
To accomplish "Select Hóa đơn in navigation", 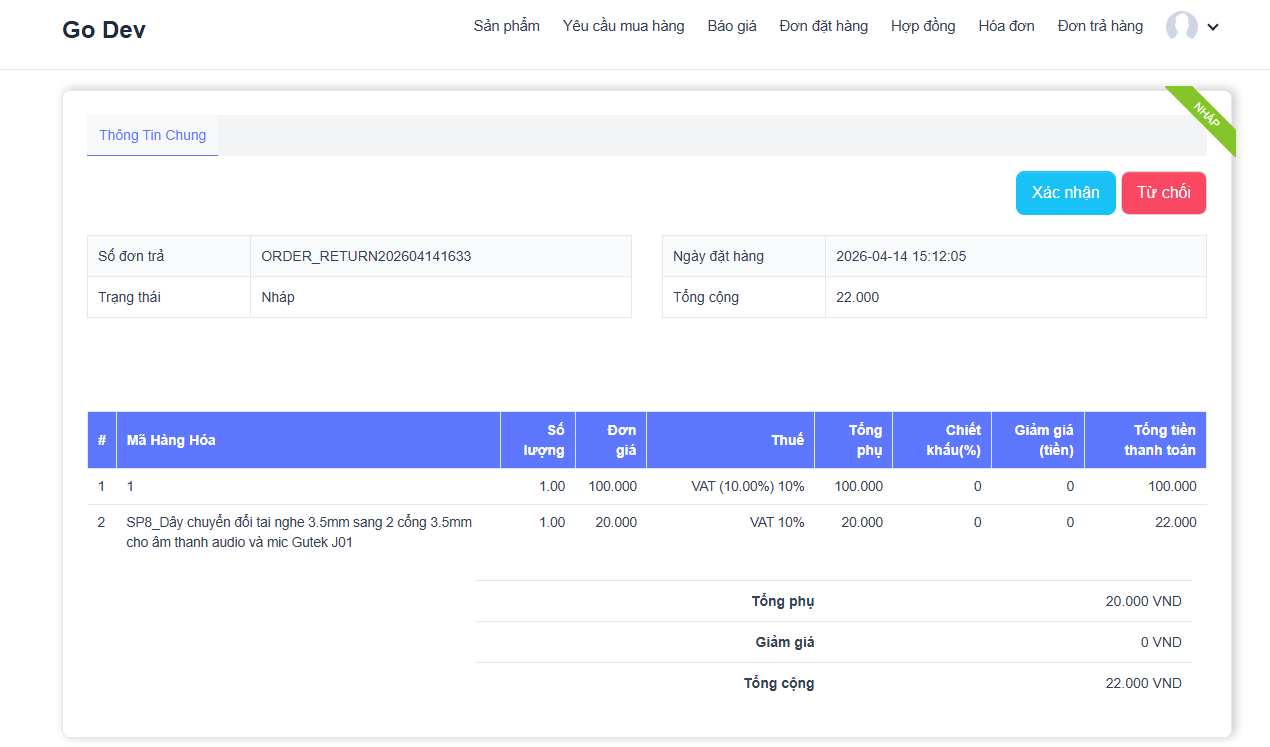I will coord(1006,26).
